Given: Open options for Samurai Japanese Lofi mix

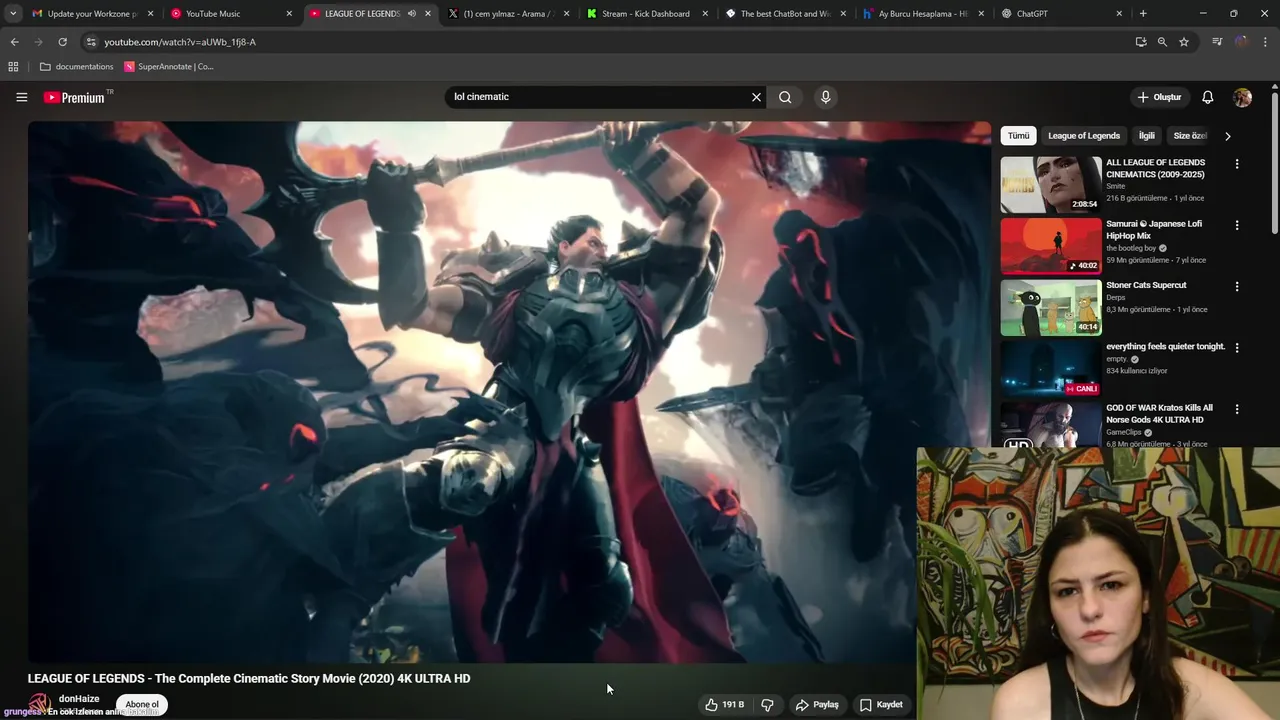Looking at the screenshot, I should (x=1236, y=225).
